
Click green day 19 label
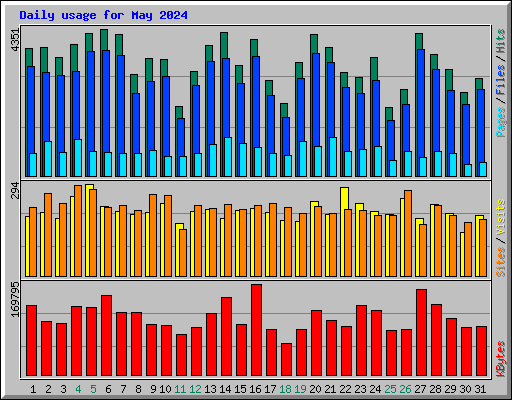tap(300, 389)
